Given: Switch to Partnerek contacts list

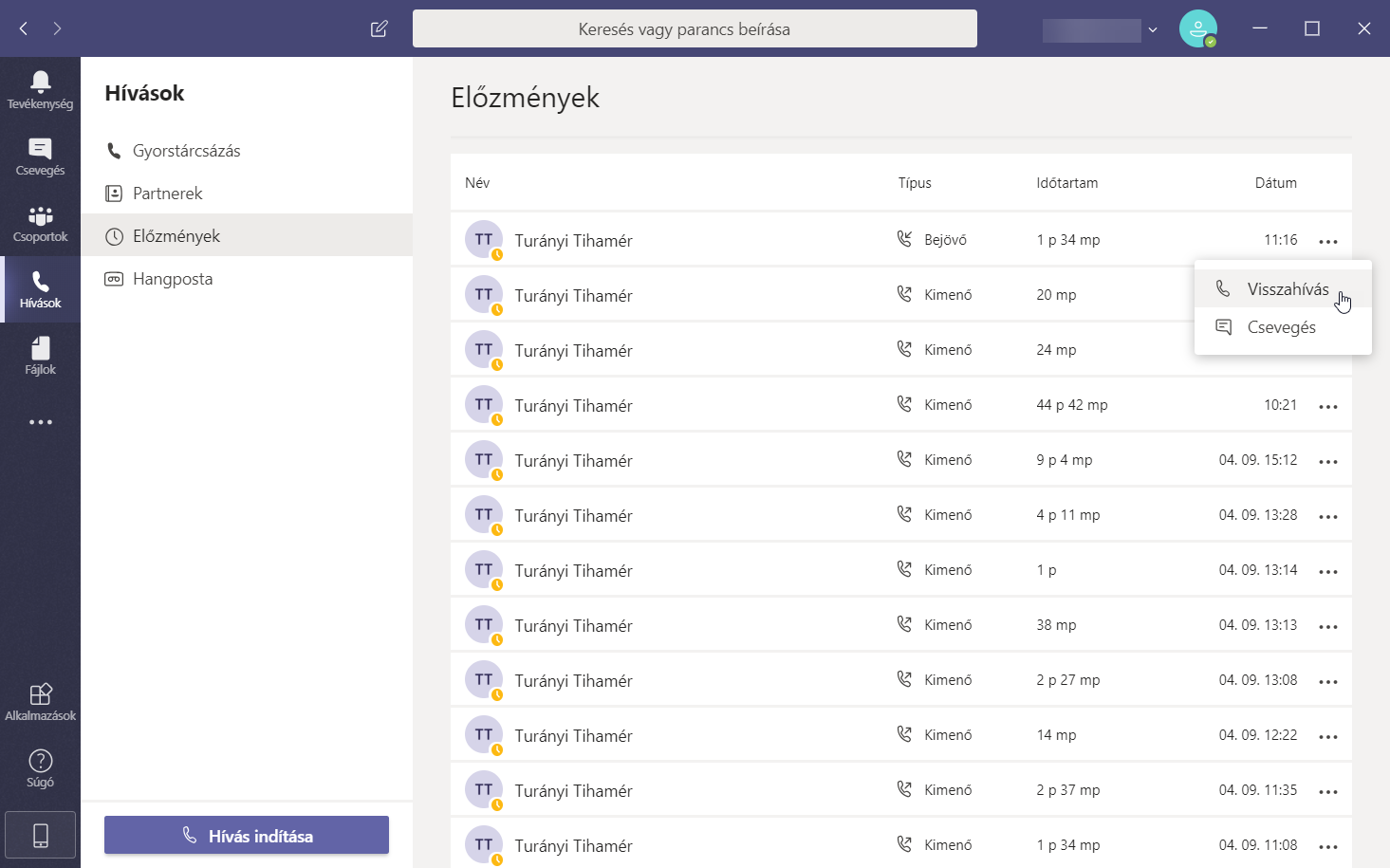Looking at the screenshot, I should pos(167,194).
